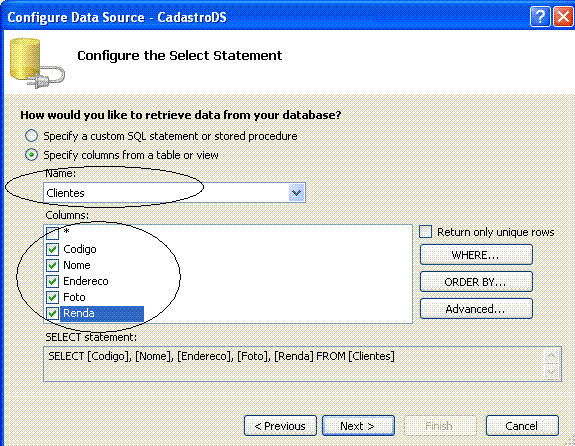
Task: Select custom SQL statement radio option
Action: click(x=31, y=136)
